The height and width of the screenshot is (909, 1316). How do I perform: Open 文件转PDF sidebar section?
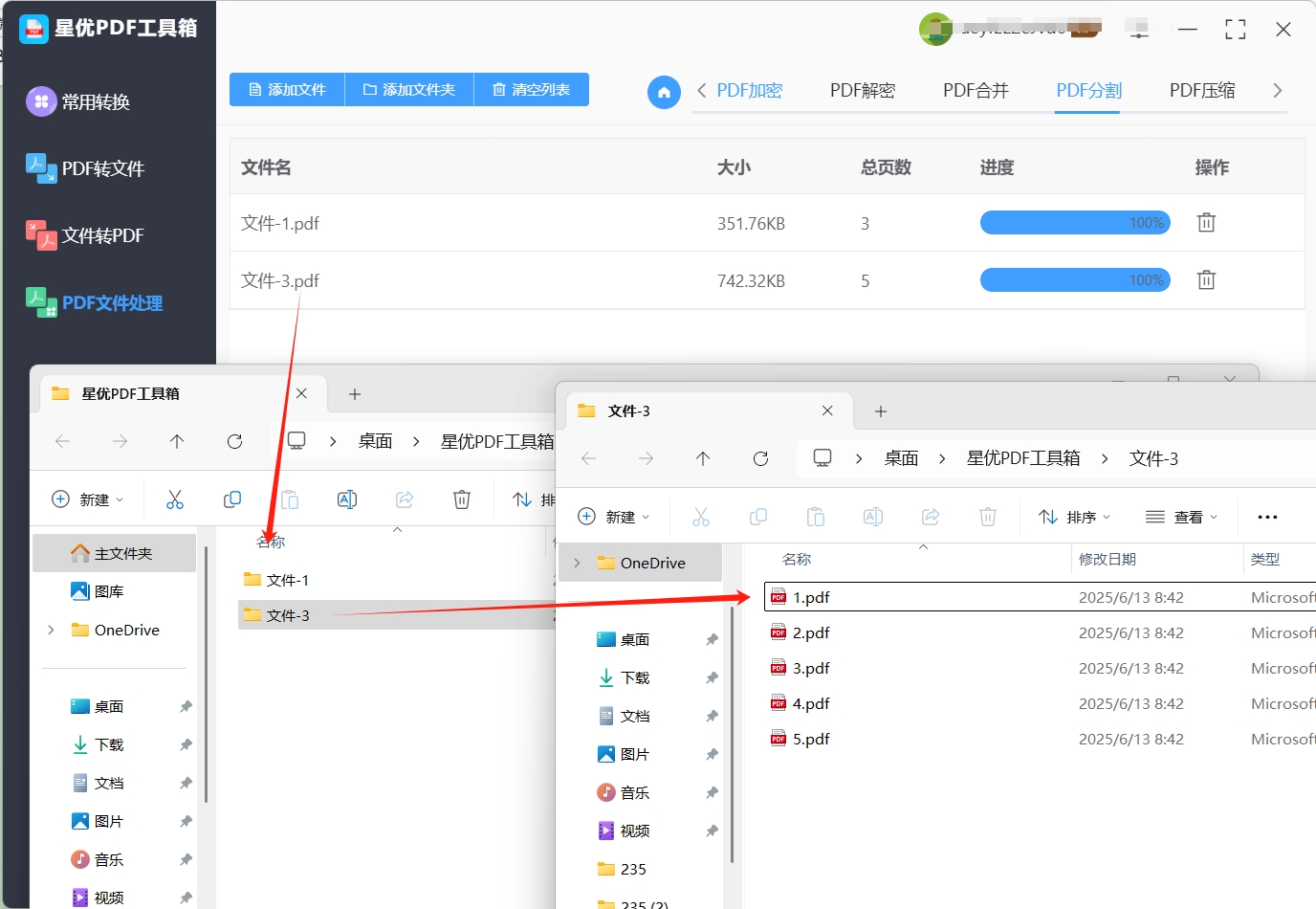[x=85, y=235]
